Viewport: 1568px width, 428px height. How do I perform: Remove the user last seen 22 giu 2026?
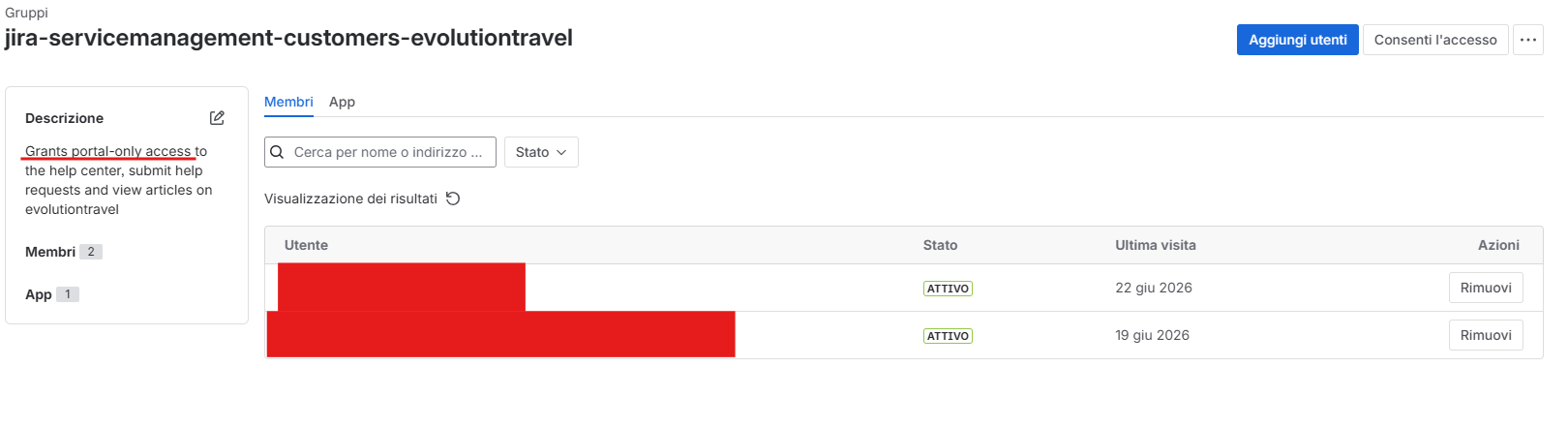pos(1486,288)
